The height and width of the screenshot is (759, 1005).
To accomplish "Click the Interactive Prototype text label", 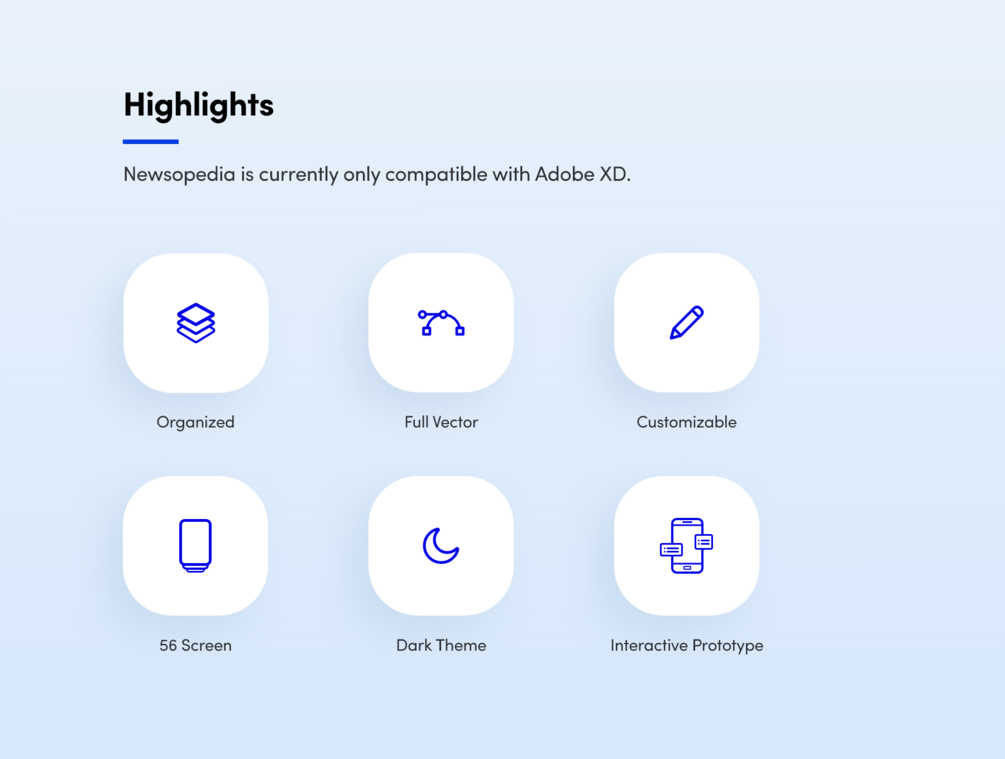I will coord(686,646).
